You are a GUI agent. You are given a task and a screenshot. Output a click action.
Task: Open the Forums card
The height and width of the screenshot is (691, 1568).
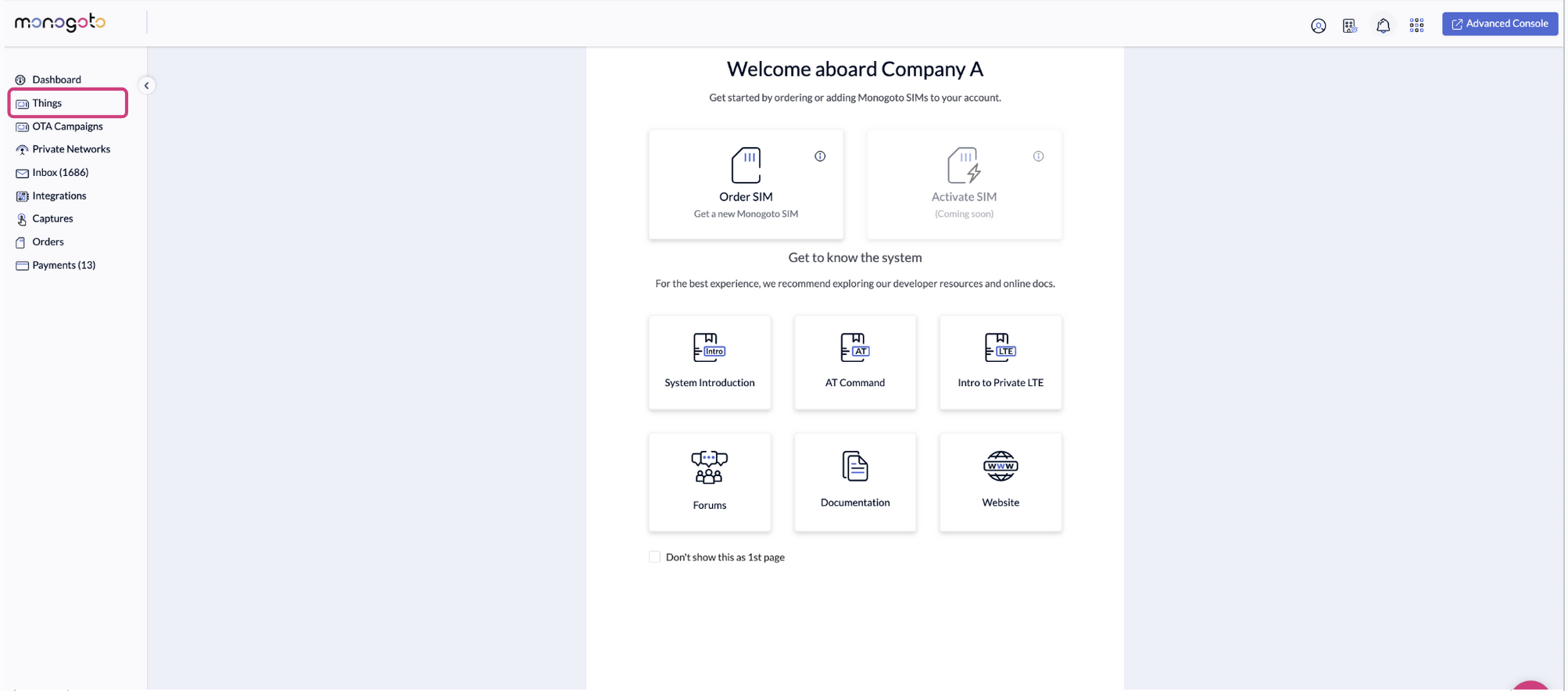click(x=709, y=482)
